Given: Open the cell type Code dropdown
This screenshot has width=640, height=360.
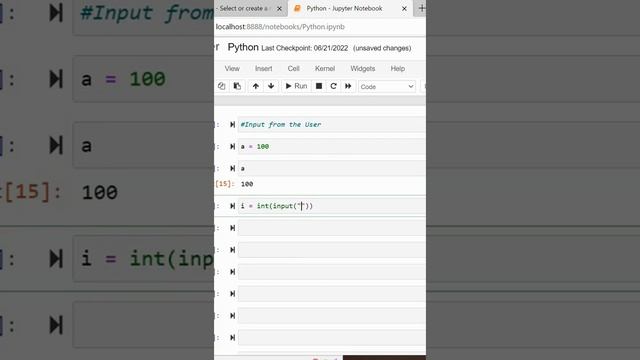Looking at the screenshot, I should [387, 87].
